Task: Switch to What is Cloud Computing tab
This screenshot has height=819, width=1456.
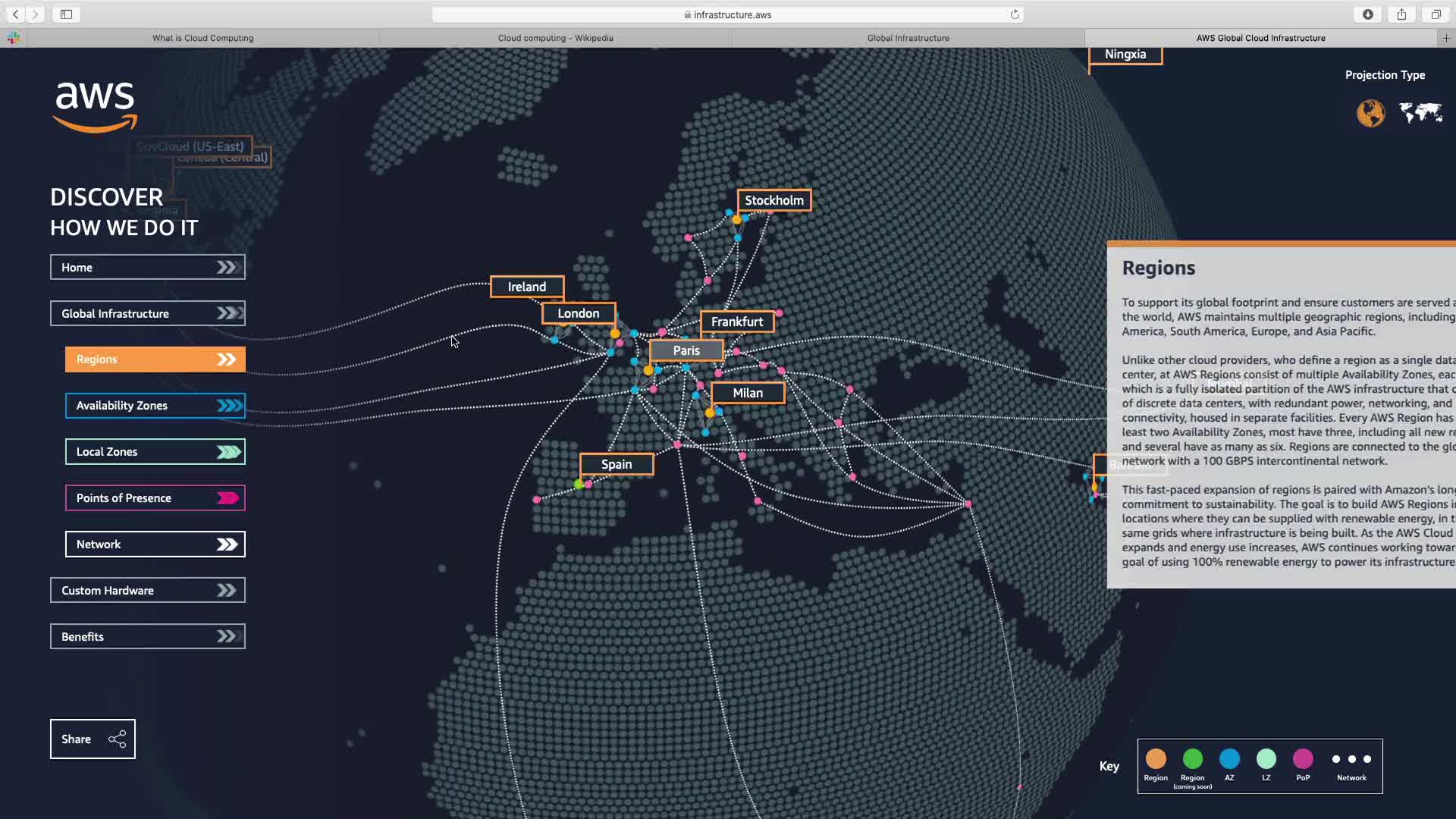Action: (202, 38)
